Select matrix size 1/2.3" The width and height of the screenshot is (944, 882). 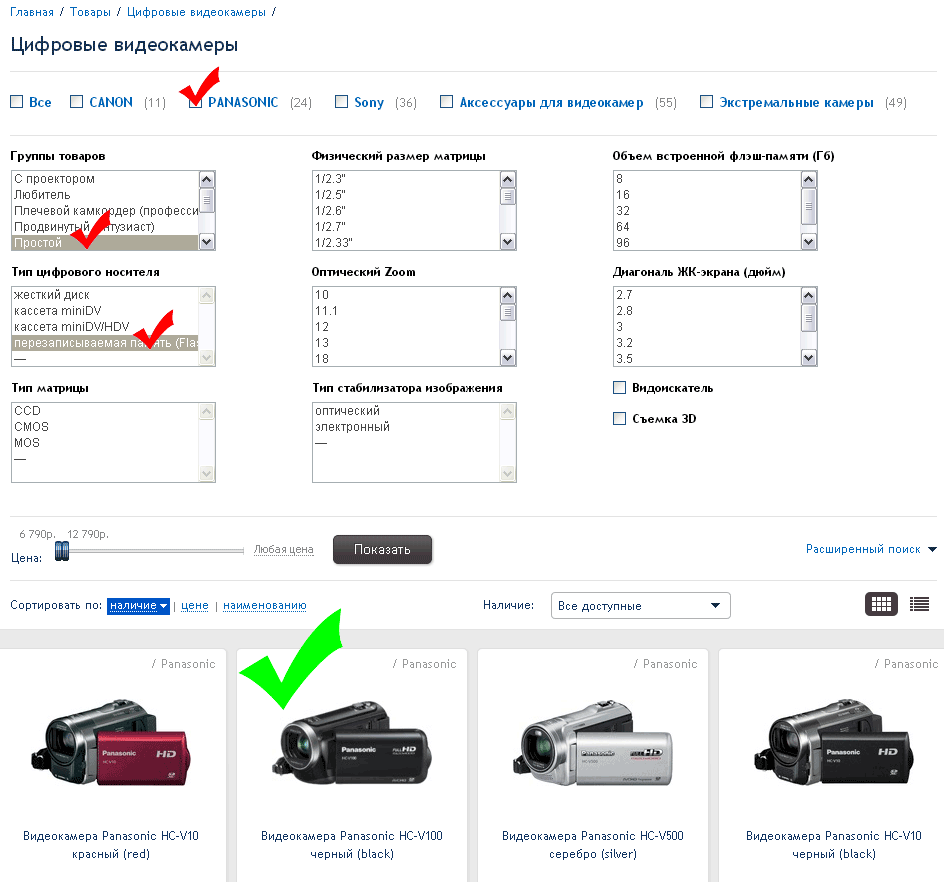[406, 179]
